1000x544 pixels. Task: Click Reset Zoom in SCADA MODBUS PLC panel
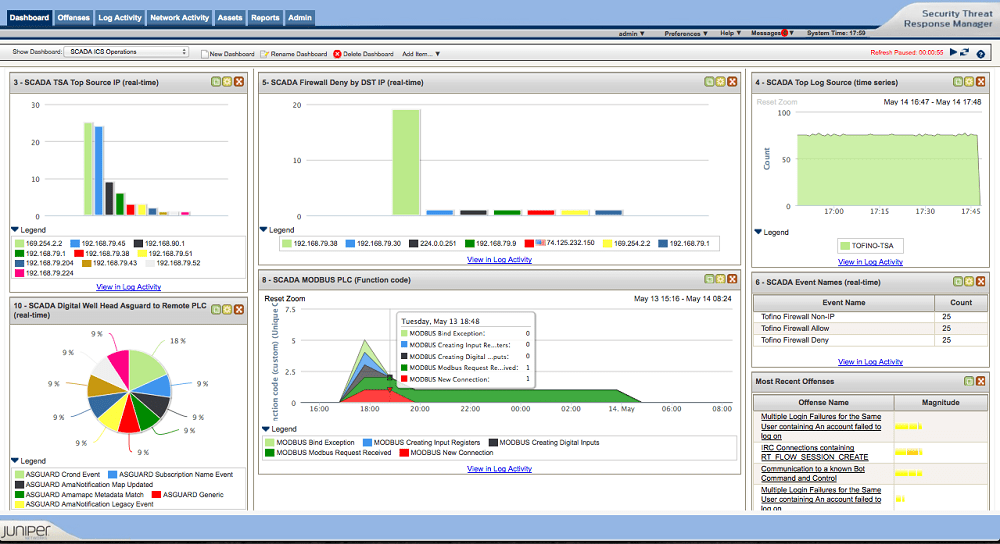(x=285, y=298)
